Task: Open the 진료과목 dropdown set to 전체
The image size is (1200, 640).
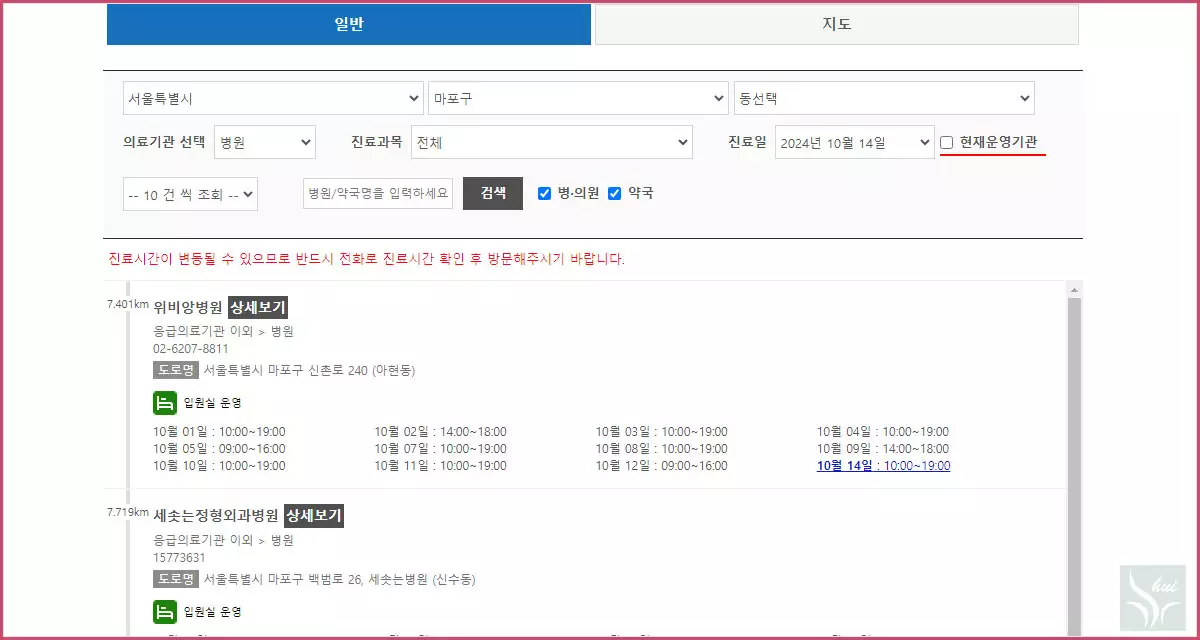Action: tap(553, 142)
